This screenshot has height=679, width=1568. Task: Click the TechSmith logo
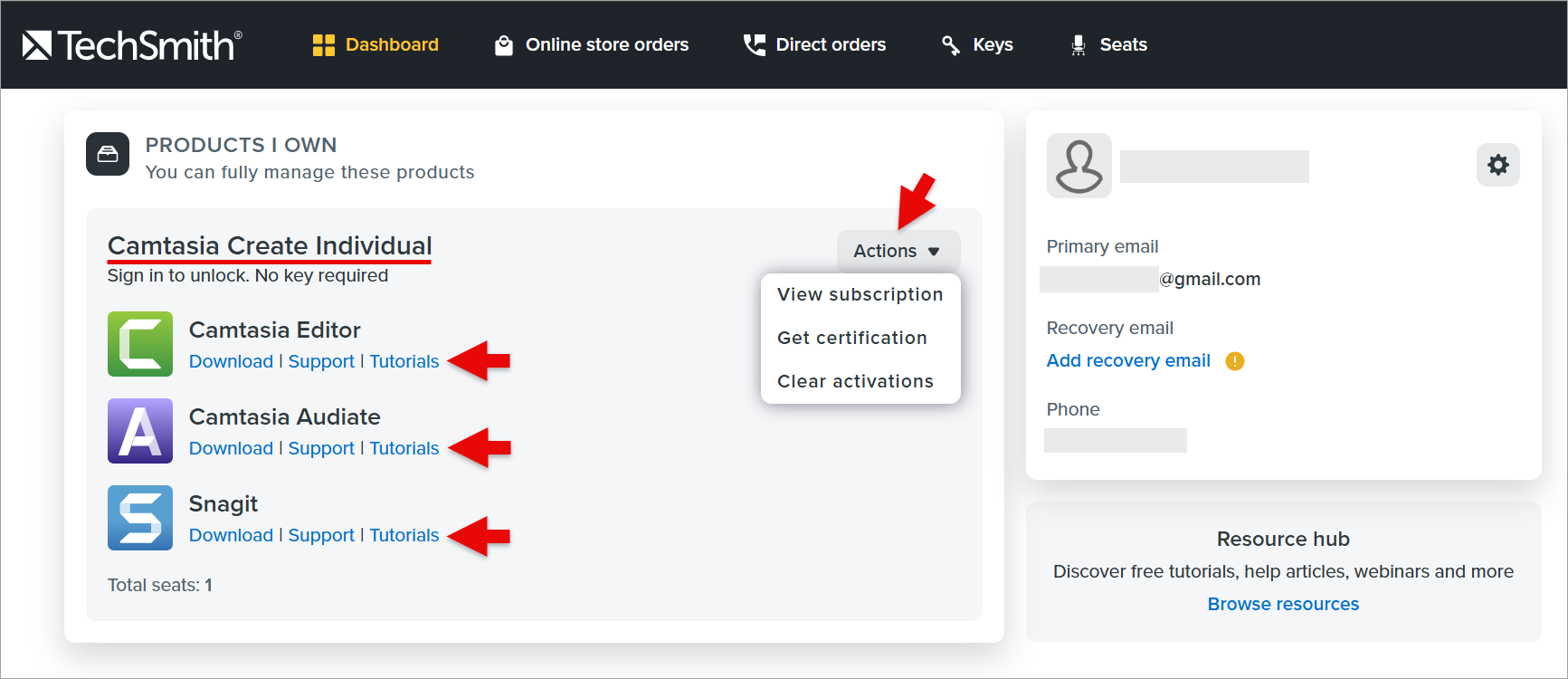click(132, 44)
